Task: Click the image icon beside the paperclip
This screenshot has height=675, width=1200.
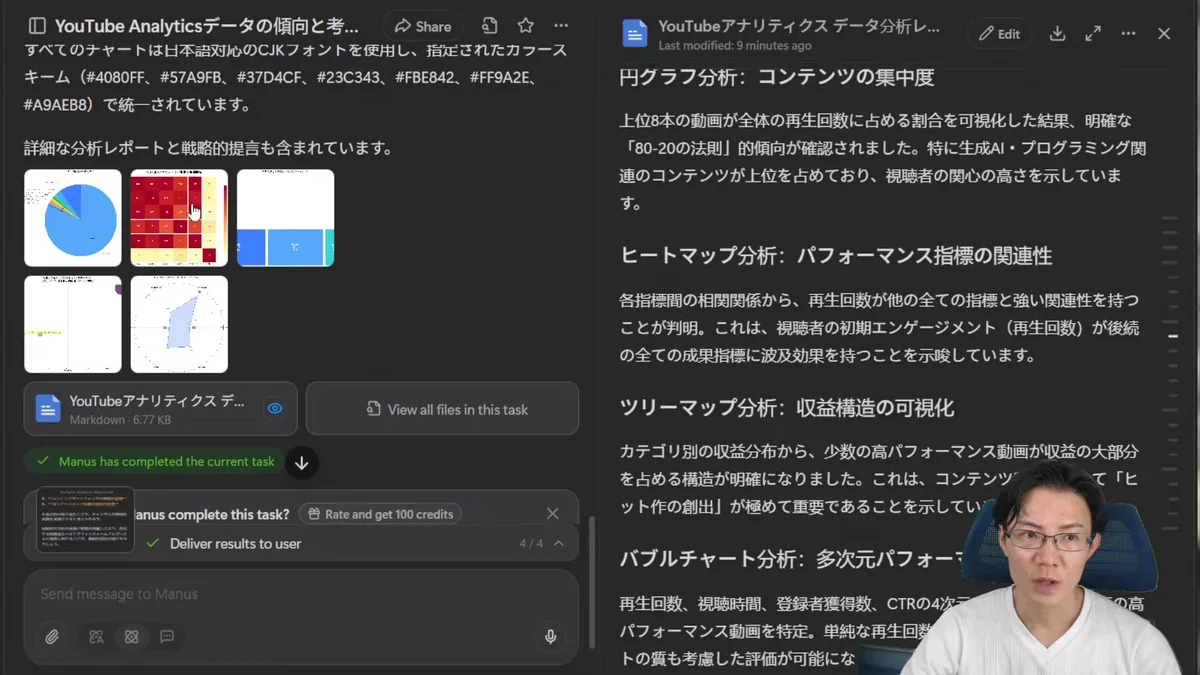Action: (96, 637)
